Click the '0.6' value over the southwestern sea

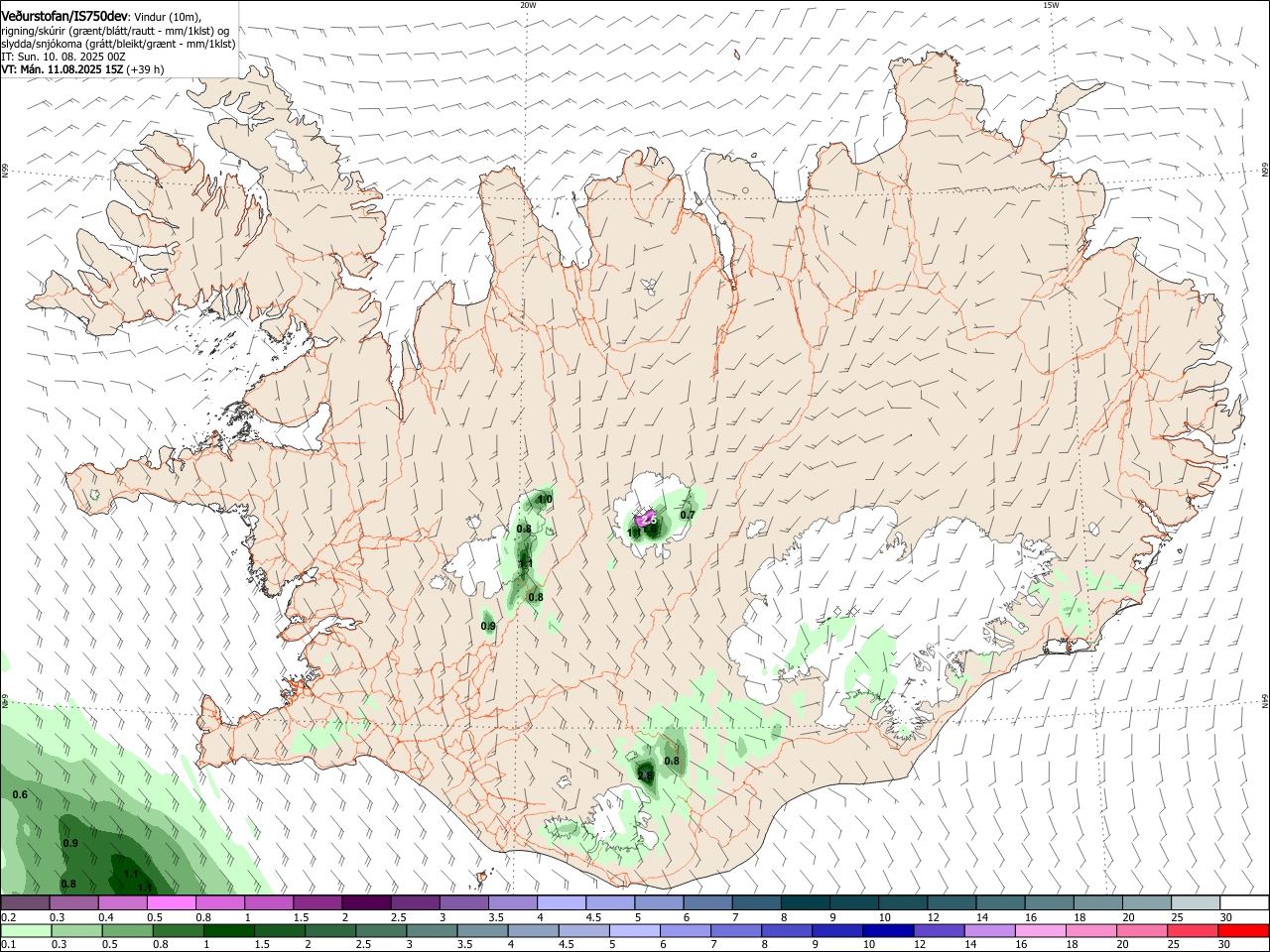point(20,795)
